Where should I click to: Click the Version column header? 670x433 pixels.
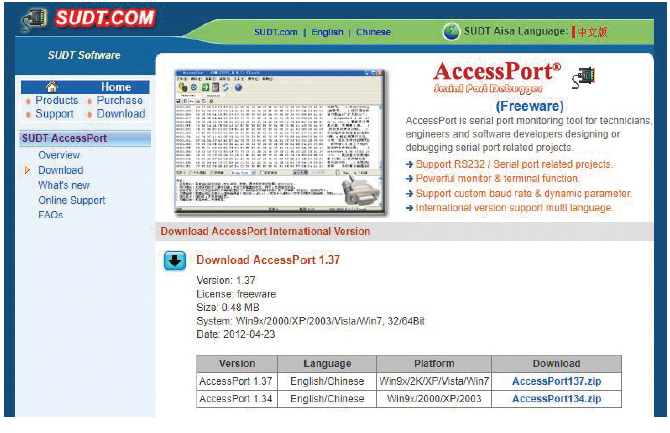click(237, 364)
